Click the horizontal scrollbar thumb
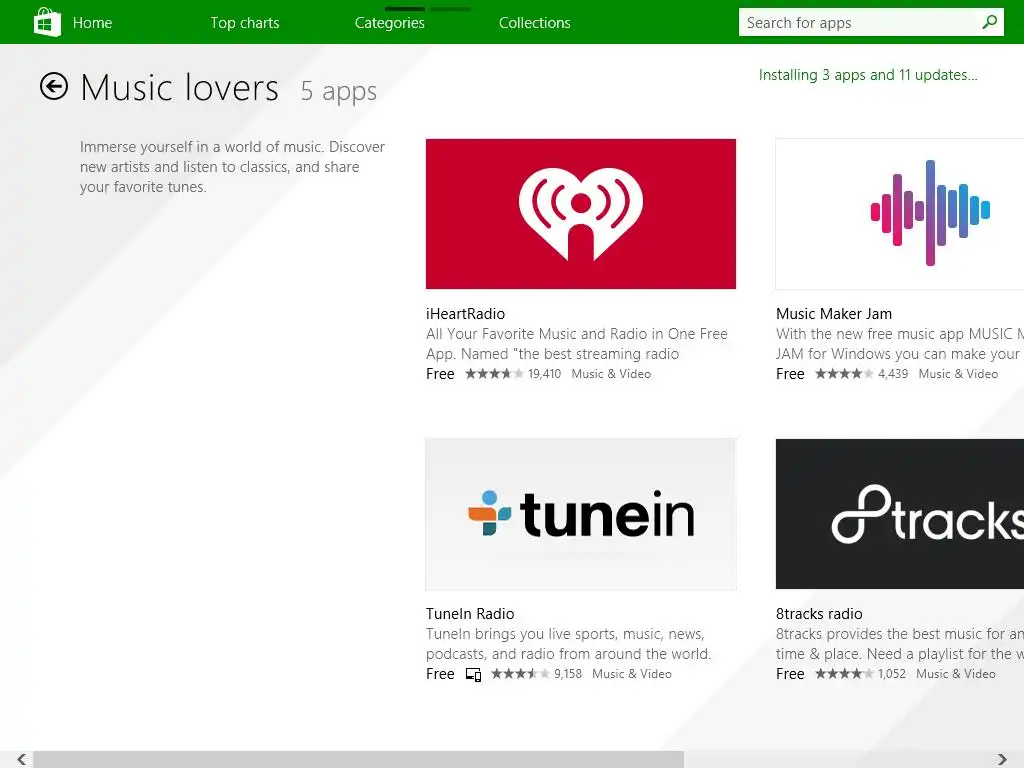 coord(359,760)
